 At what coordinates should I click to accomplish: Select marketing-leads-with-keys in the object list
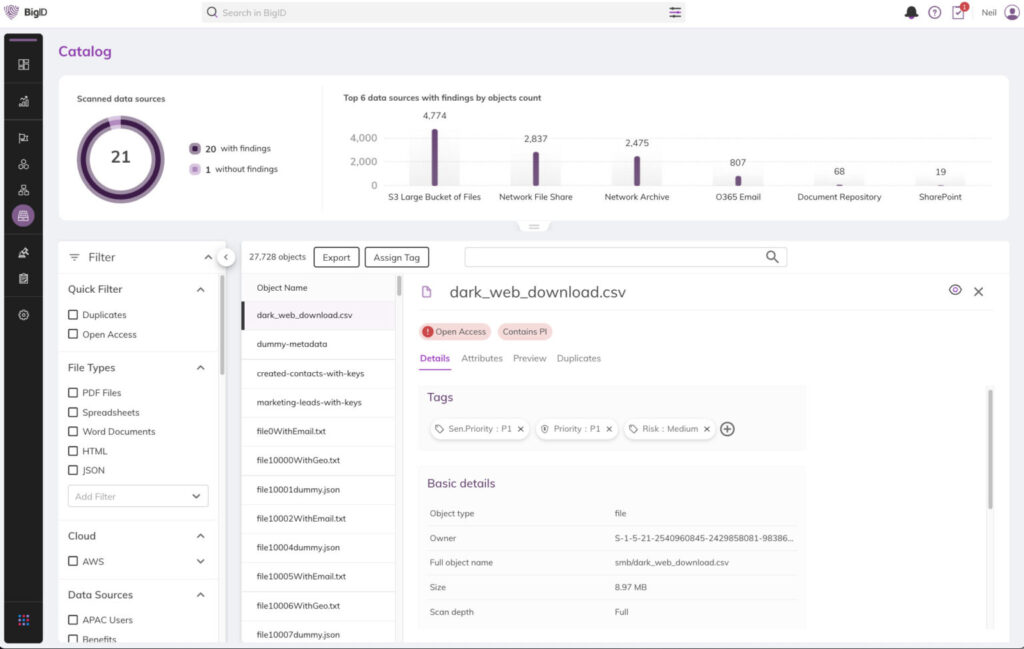click(319, 402)
